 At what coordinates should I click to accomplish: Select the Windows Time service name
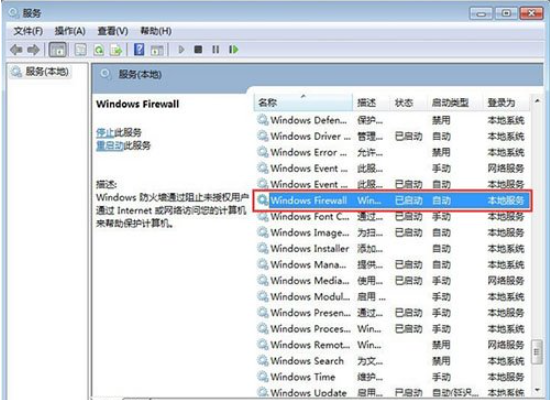(303, 377)
